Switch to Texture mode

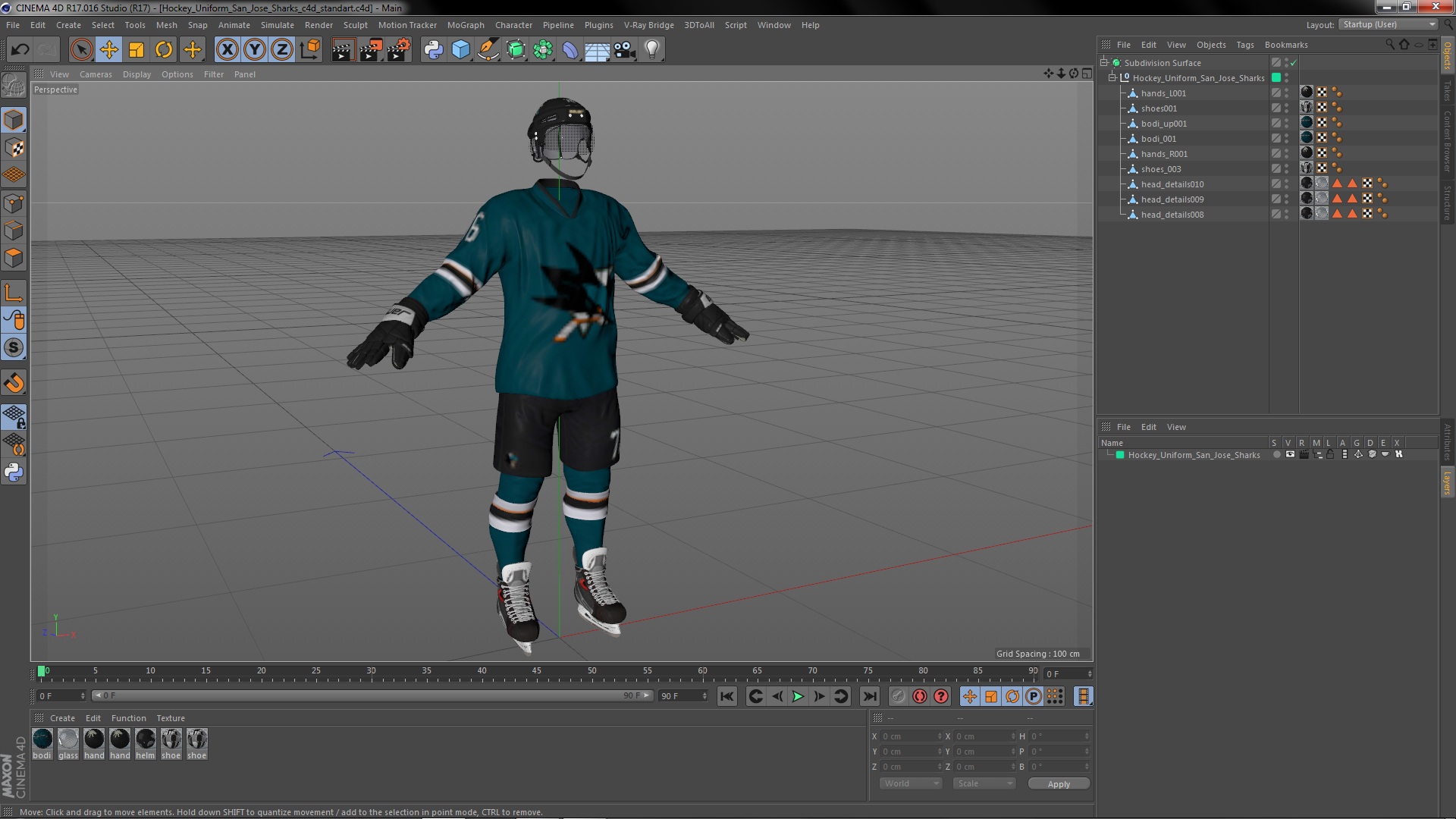[14, 147]
